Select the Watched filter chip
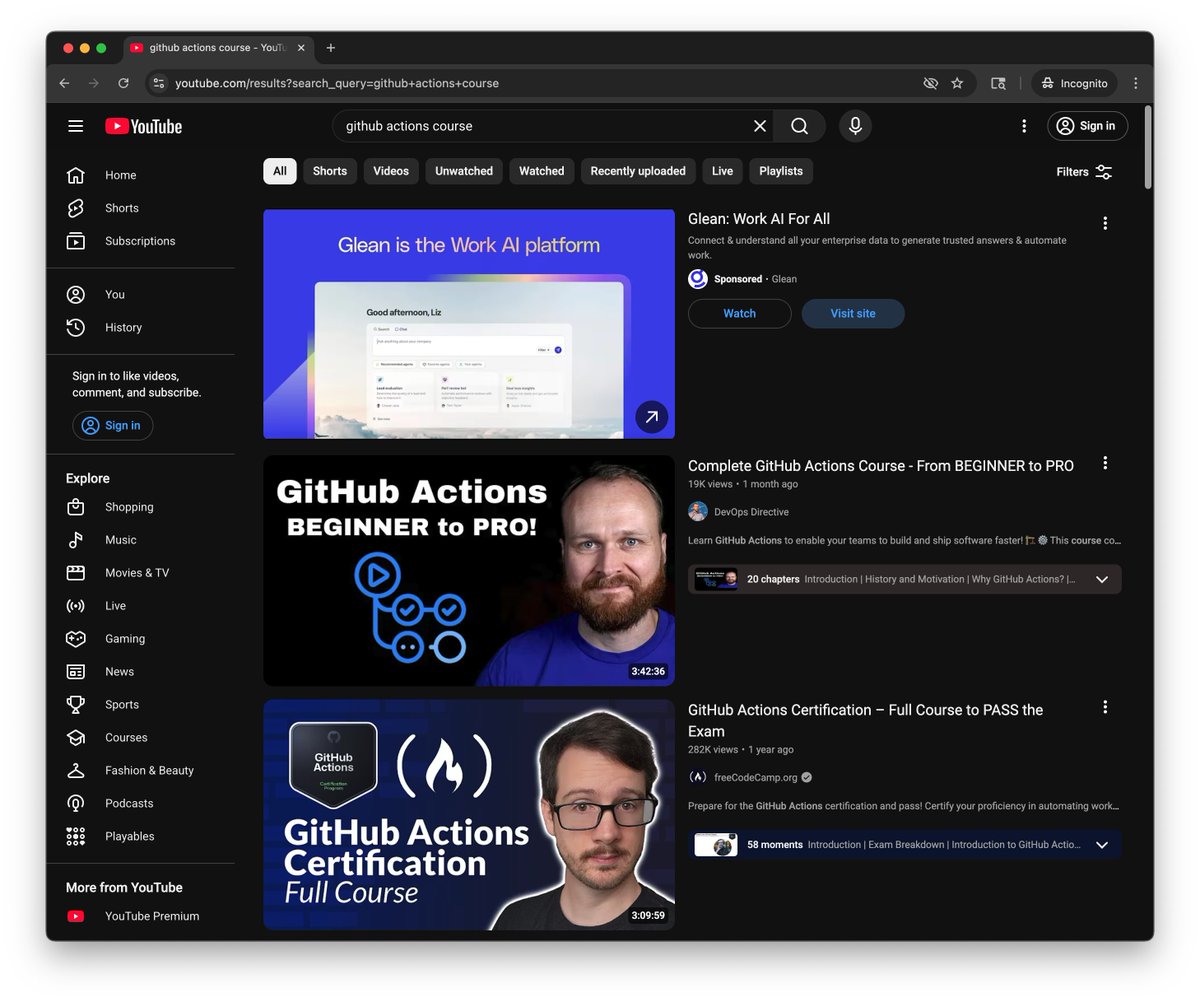 point(542,171)
